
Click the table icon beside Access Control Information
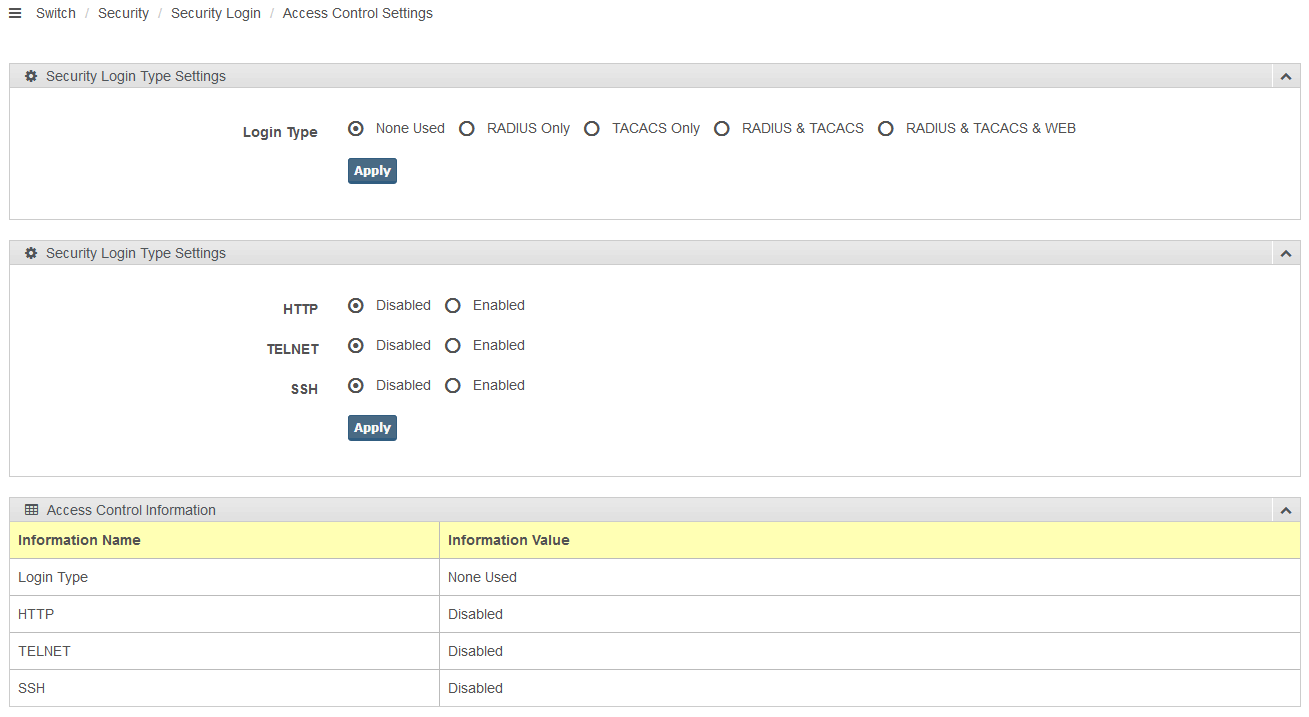(x=31, y=510)
